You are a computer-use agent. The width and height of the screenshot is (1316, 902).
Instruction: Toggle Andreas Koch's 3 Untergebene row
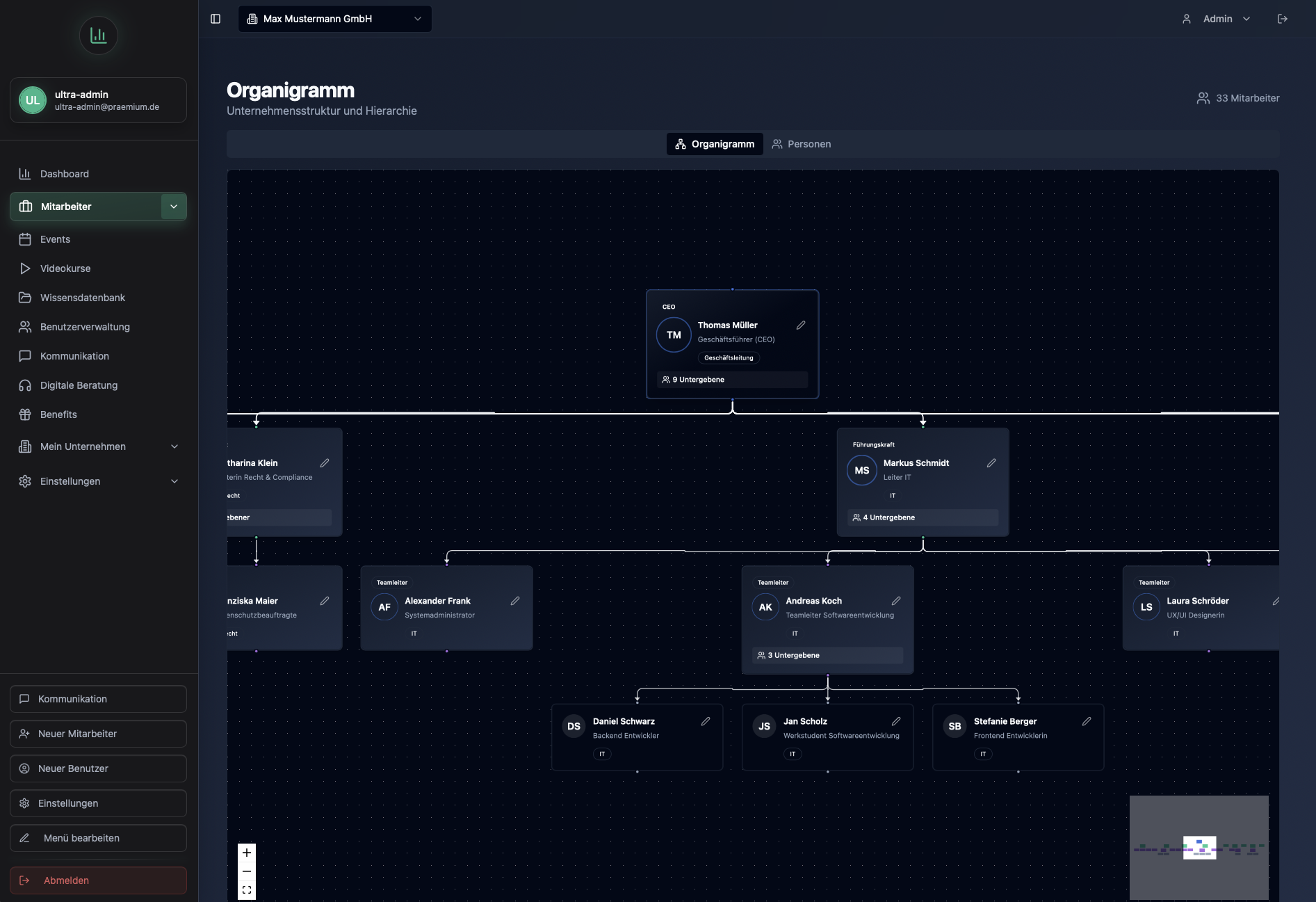tap(827, 655)
